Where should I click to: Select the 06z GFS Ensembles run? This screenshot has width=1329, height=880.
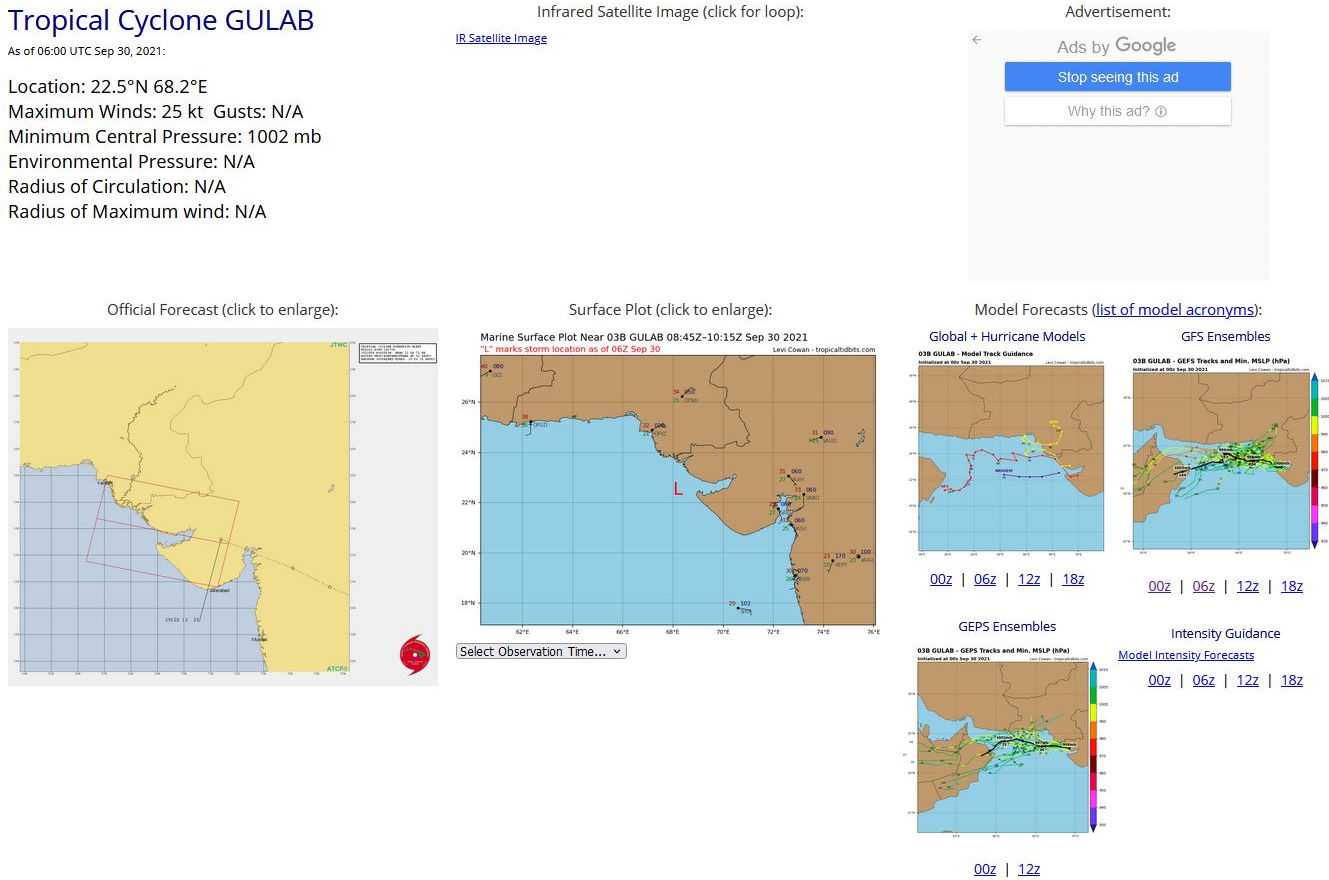coord(1203,586)
